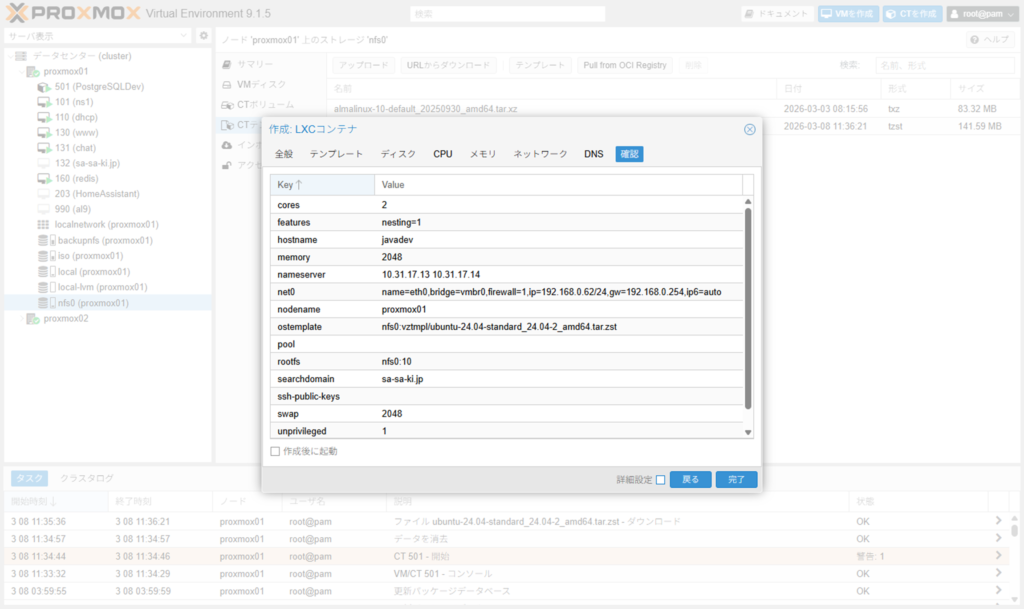Toggle the 詳細設定 checkbox
This screenshot has width=1024, height=609.
(x=660, y=480)
